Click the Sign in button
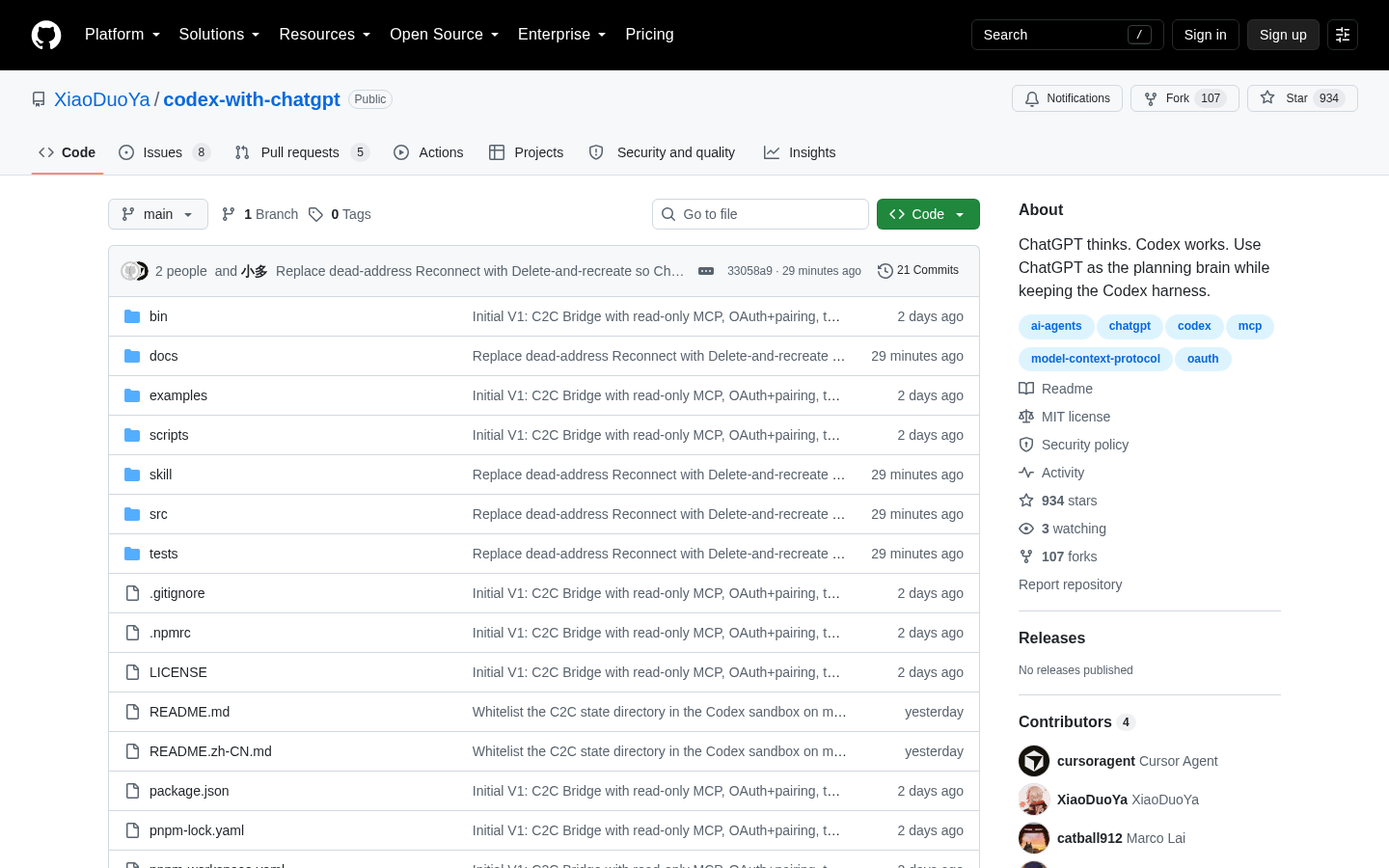The width and height of the screenshot is (1389, 868). [x=1206, y=35]
